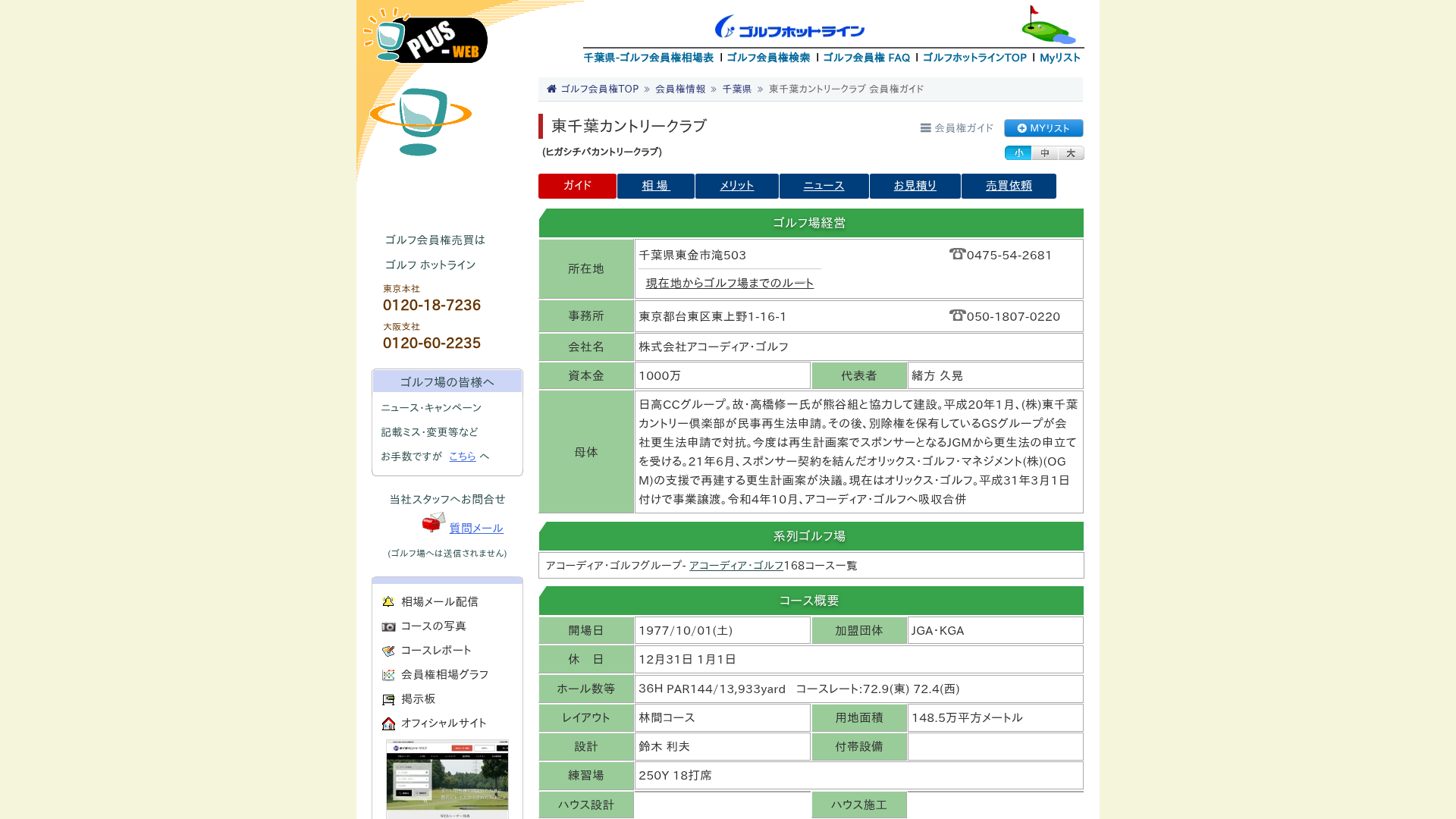Click the home icon in breadcrumb
Viewport: 1456px width, 819px height.
click(551, 89)
